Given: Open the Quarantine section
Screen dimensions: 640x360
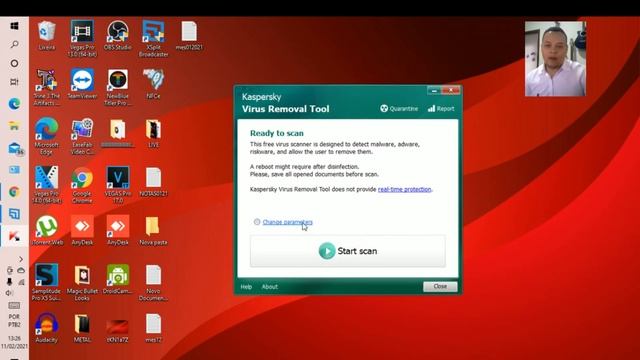Looking at the screenshot, I should pyautogui.click(x=399, y=109).
